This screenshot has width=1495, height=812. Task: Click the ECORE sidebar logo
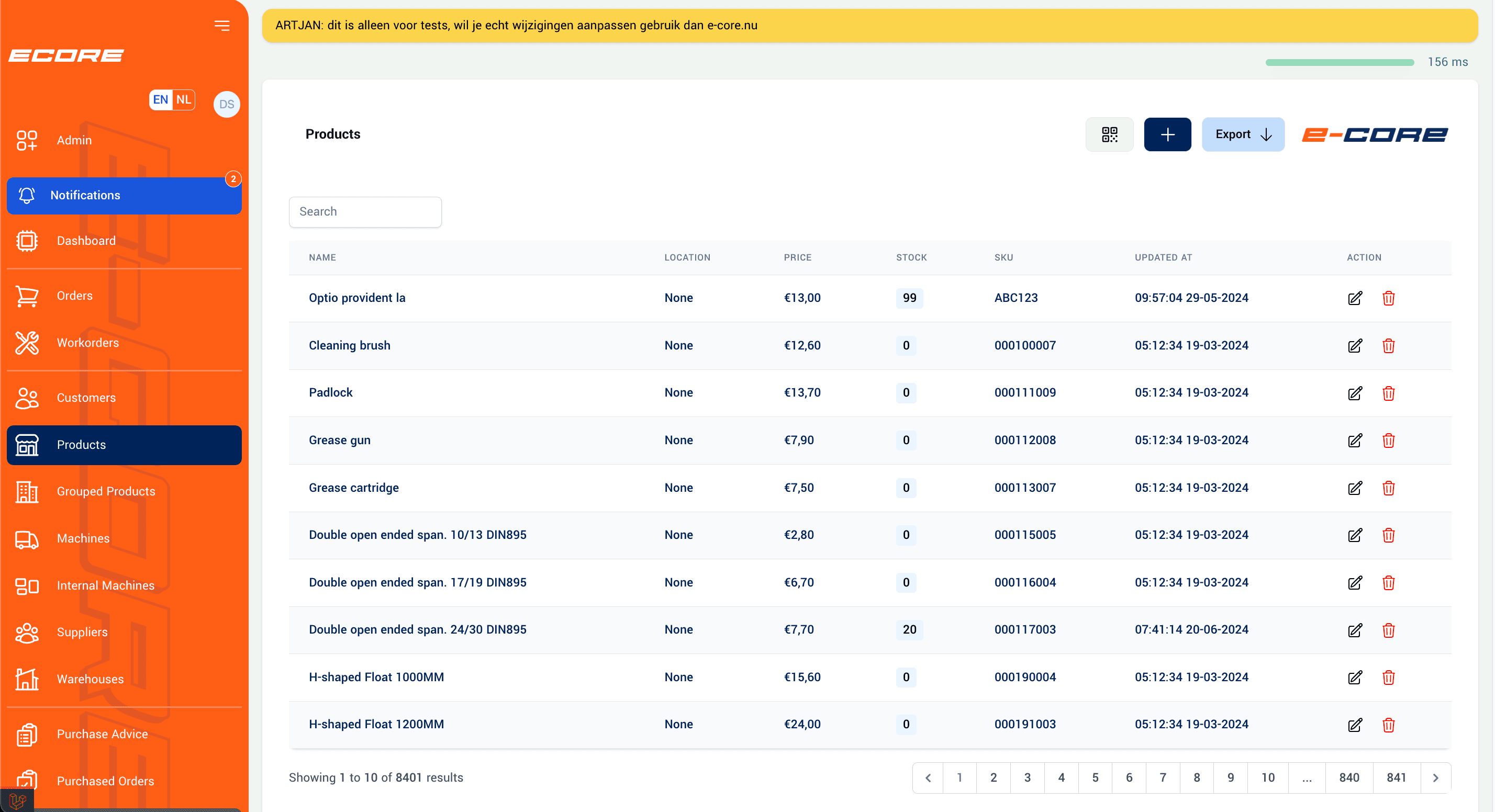[x=66, y=55]
